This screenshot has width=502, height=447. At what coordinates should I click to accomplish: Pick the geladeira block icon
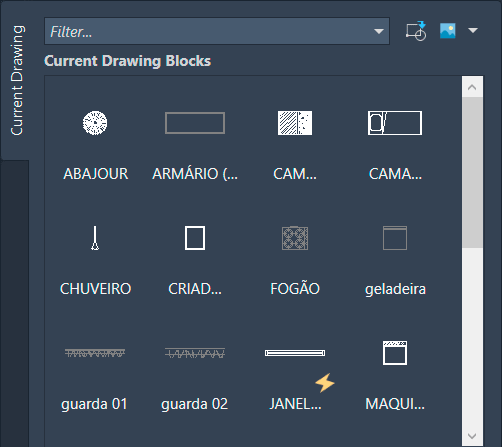tap(395, 238)
